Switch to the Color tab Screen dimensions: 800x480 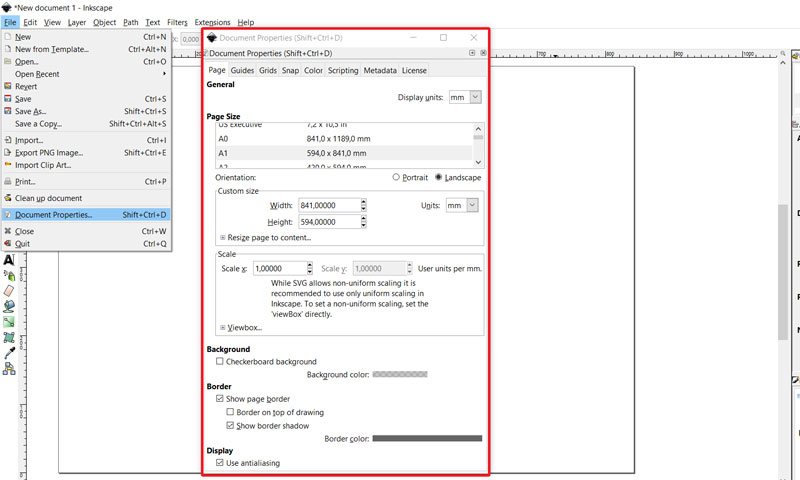point(313,70)
